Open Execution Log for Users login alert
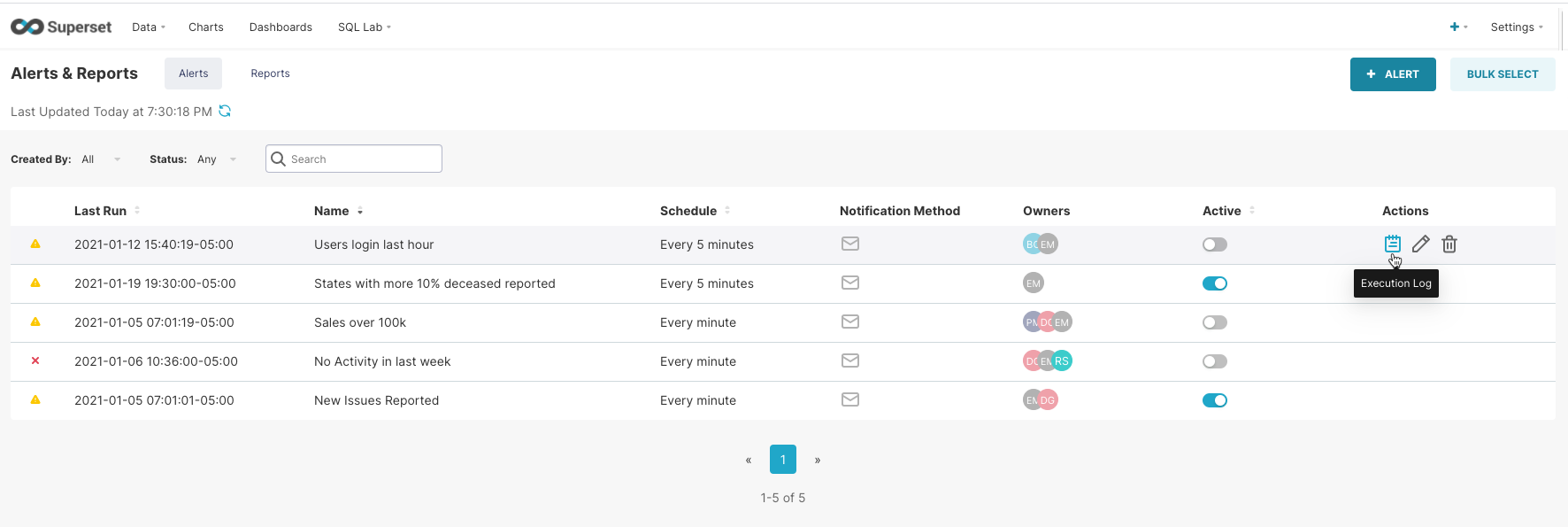 pyautogui.click(x=1392, y=244)
